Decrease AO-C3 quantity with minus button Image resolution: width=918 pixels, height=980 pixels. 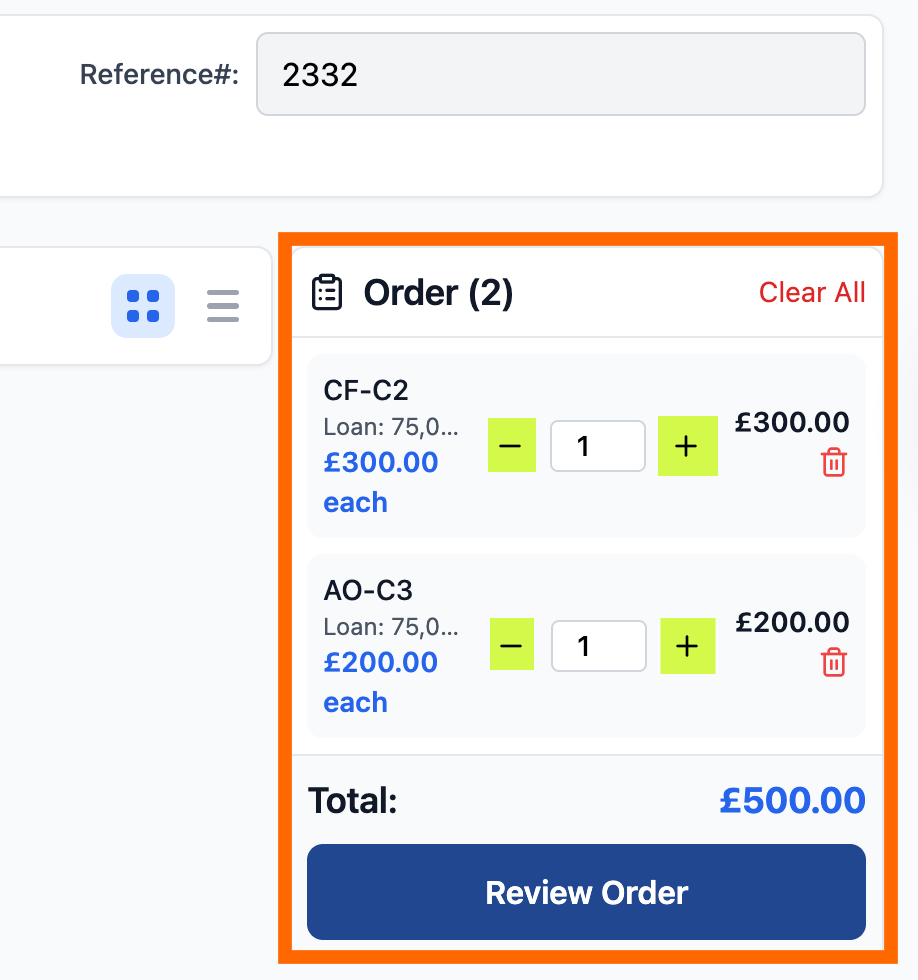511,645
